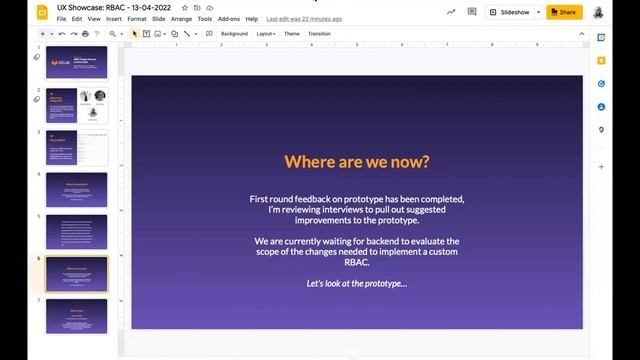
Task: Print the presentation
Action: (85, 34)
